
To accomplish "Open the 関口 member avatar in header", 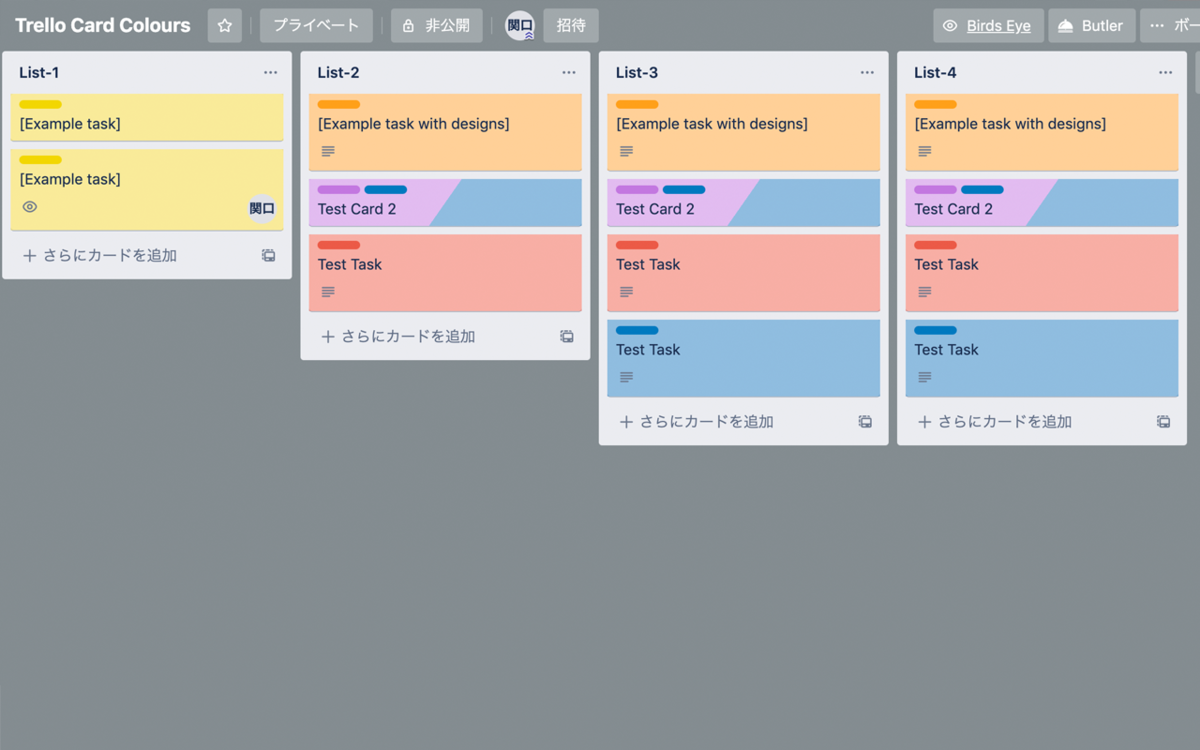I will [x=520, y=26].
